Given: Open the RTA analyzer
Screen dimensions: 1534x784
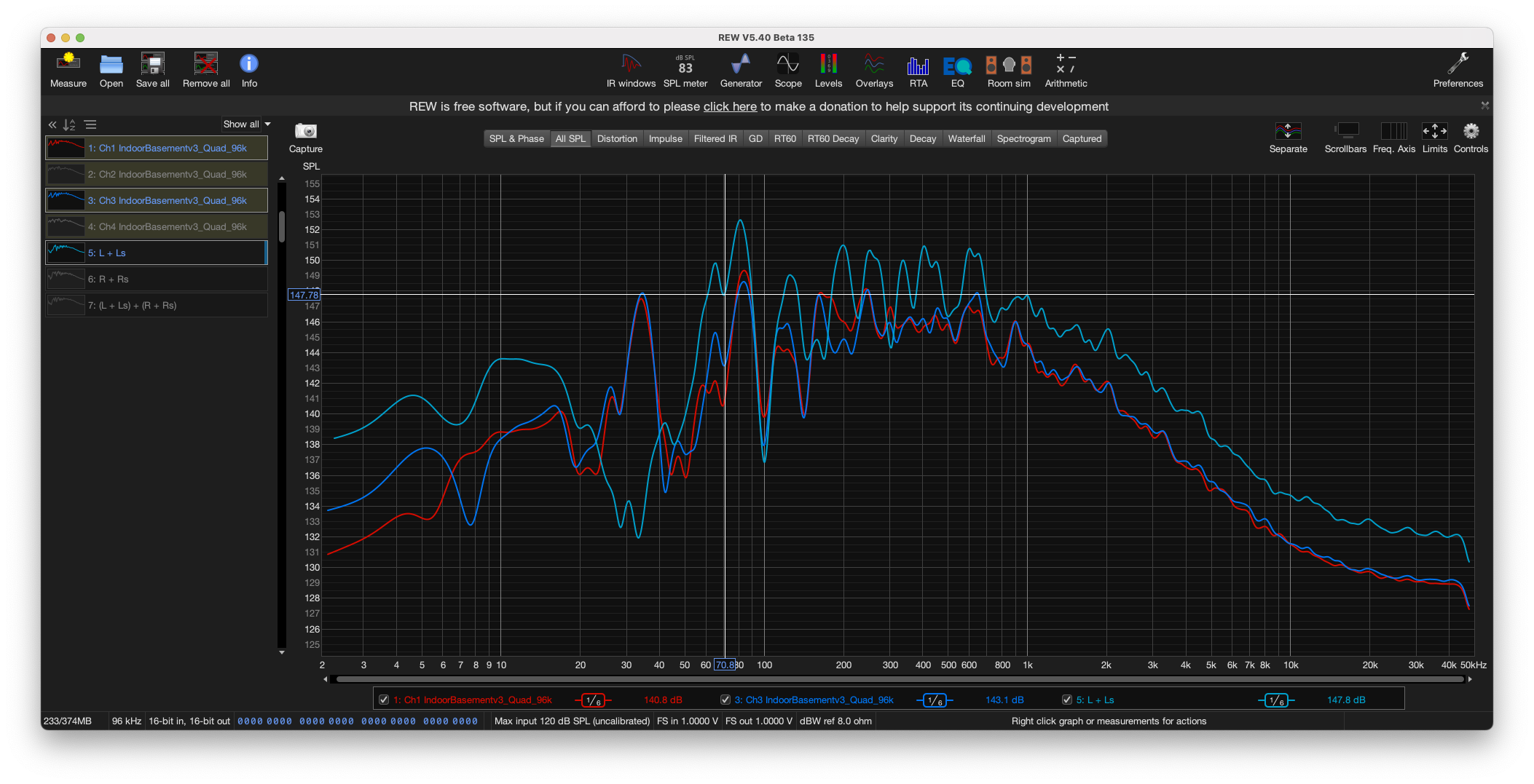Looking at the screenshot, I should [x=919, y=71].
